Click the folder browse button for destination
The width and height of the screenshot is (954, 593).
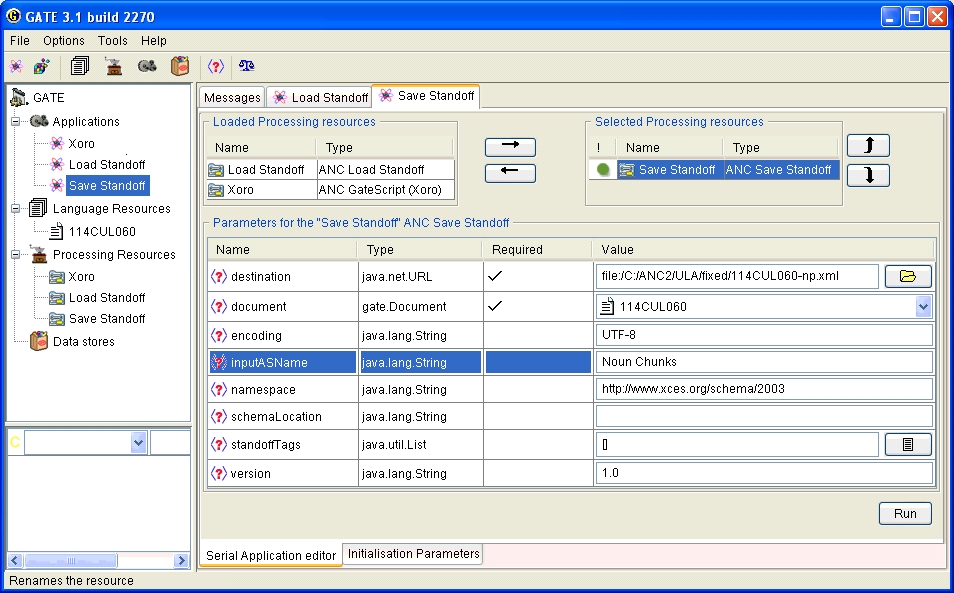tap(908, 276)
